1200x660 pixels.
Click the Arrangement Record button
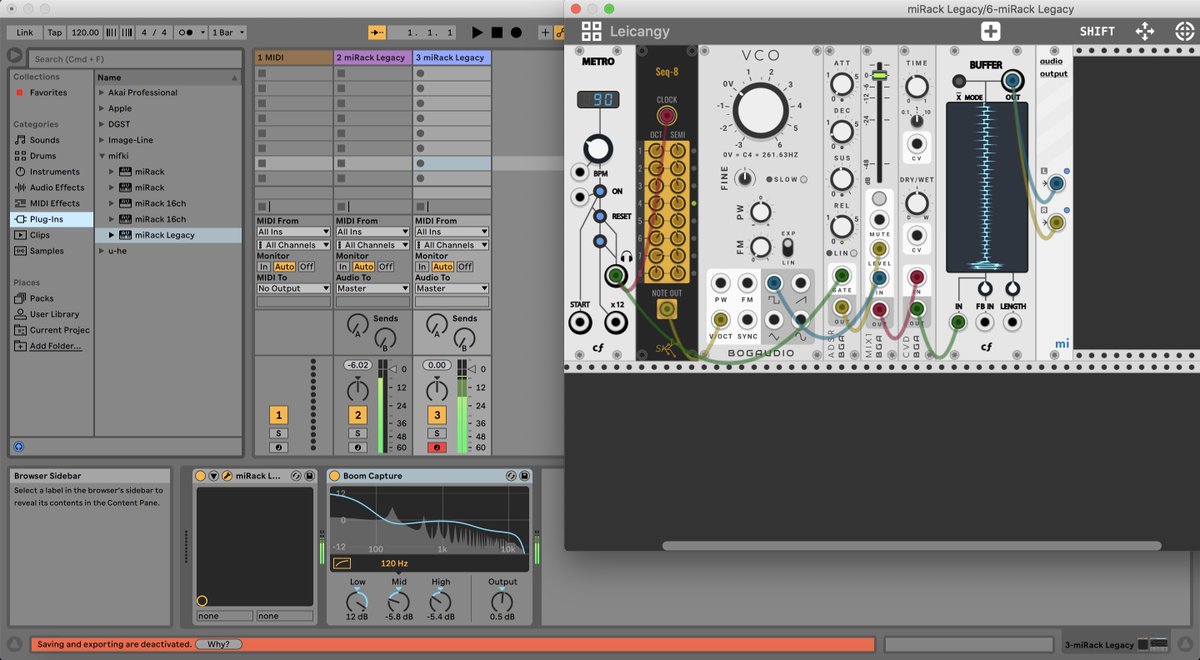pos(518,32)
